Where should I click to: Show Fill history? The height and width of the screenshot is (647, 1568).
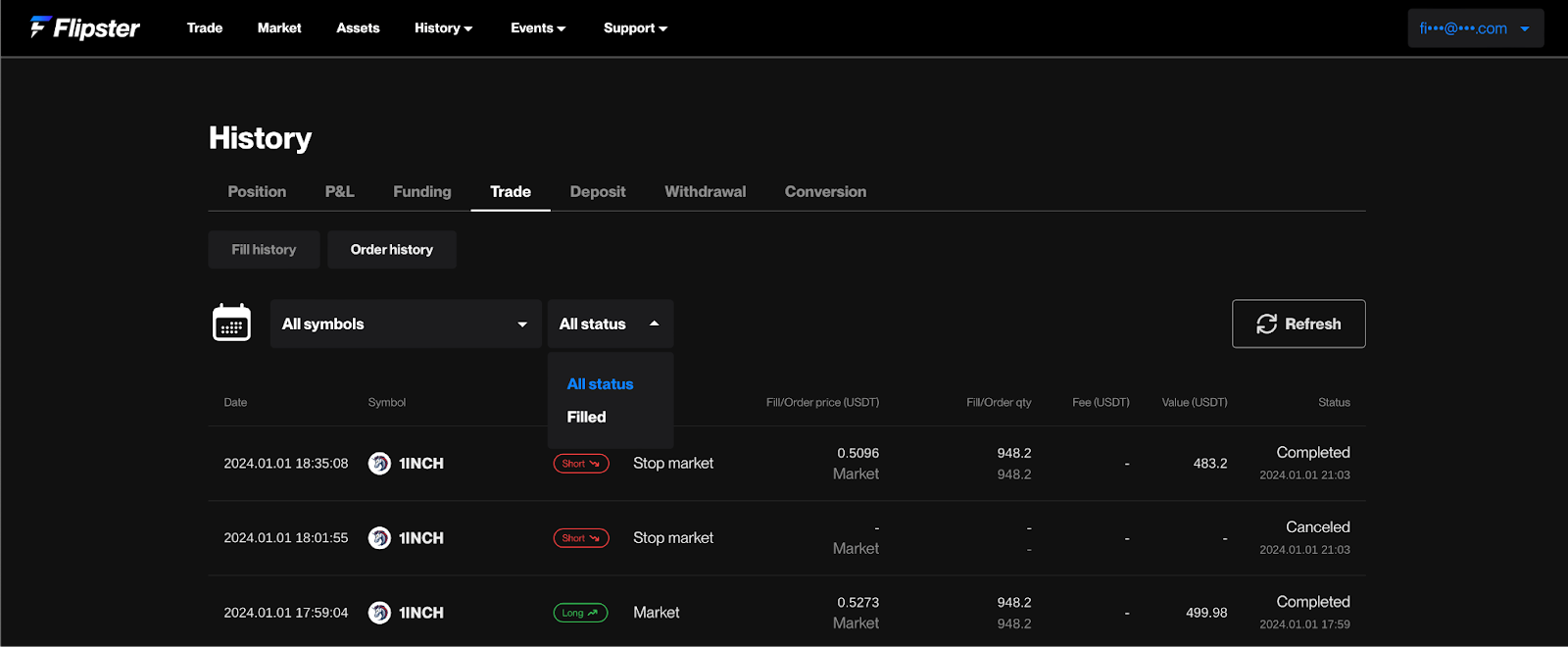[264, 249]
